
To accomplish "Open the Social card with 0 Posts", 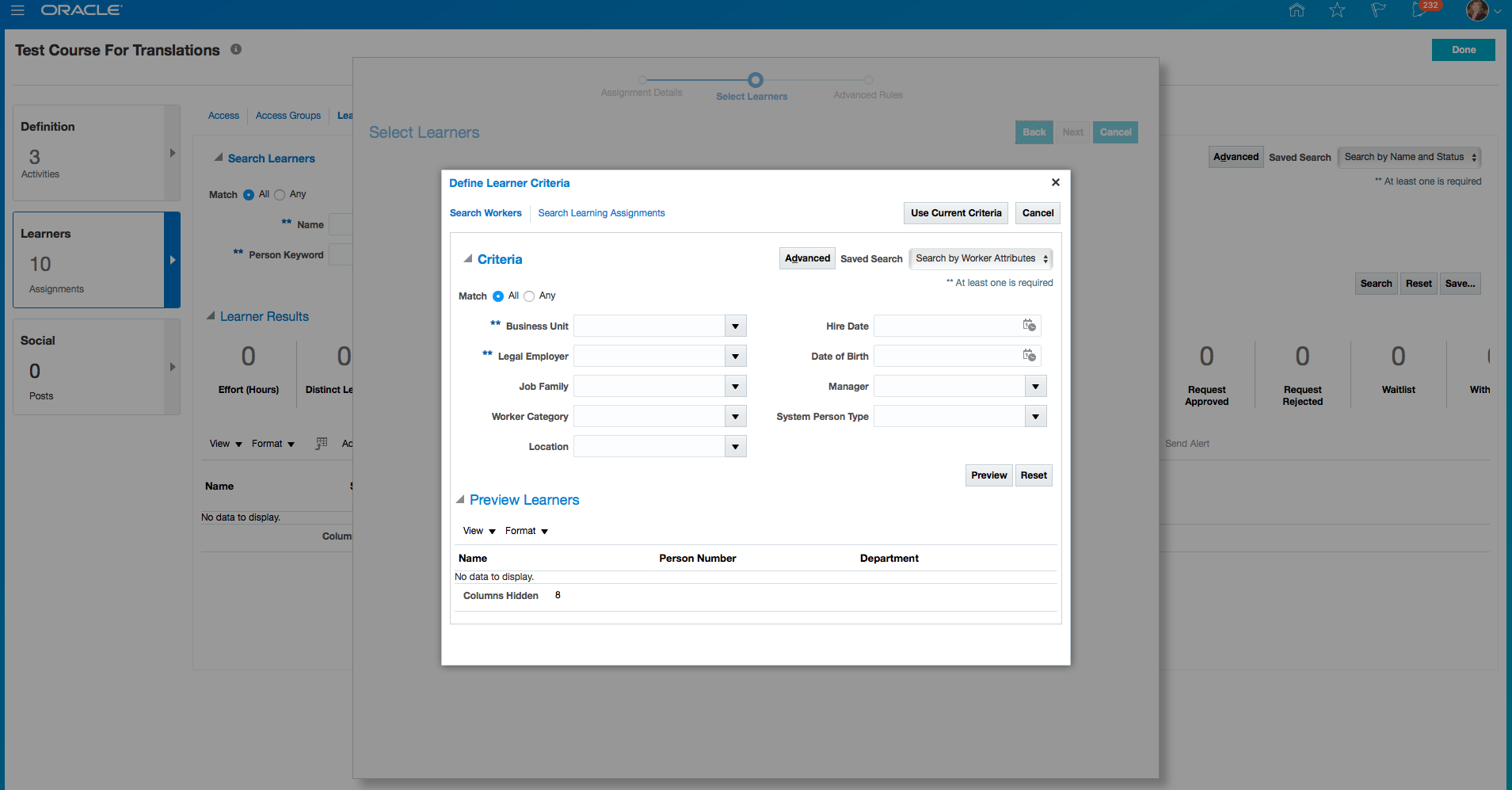I will pyautogui.click(x=97, y=367).
